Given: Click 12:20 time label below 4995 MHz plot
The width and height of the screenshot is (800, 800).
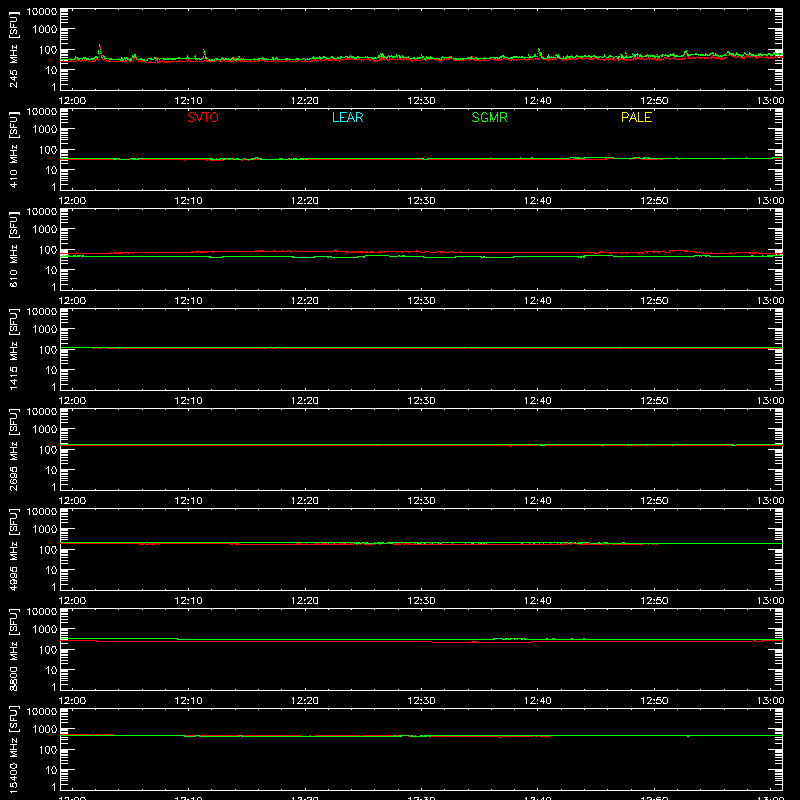Looking at the screenshot, I should click(x=305, y=601).
